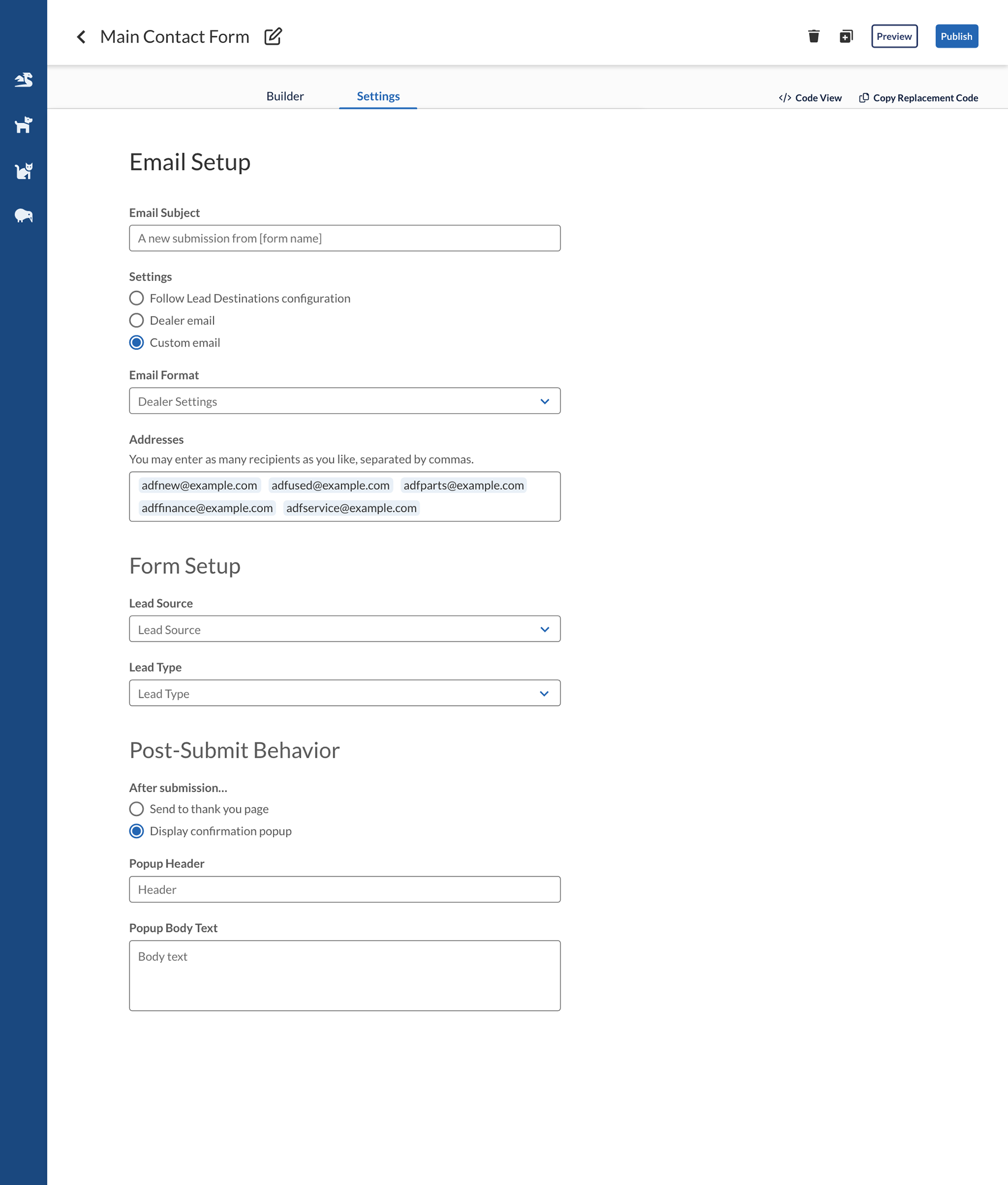
Task: Delete the form with trash icon
Action: 814,37
